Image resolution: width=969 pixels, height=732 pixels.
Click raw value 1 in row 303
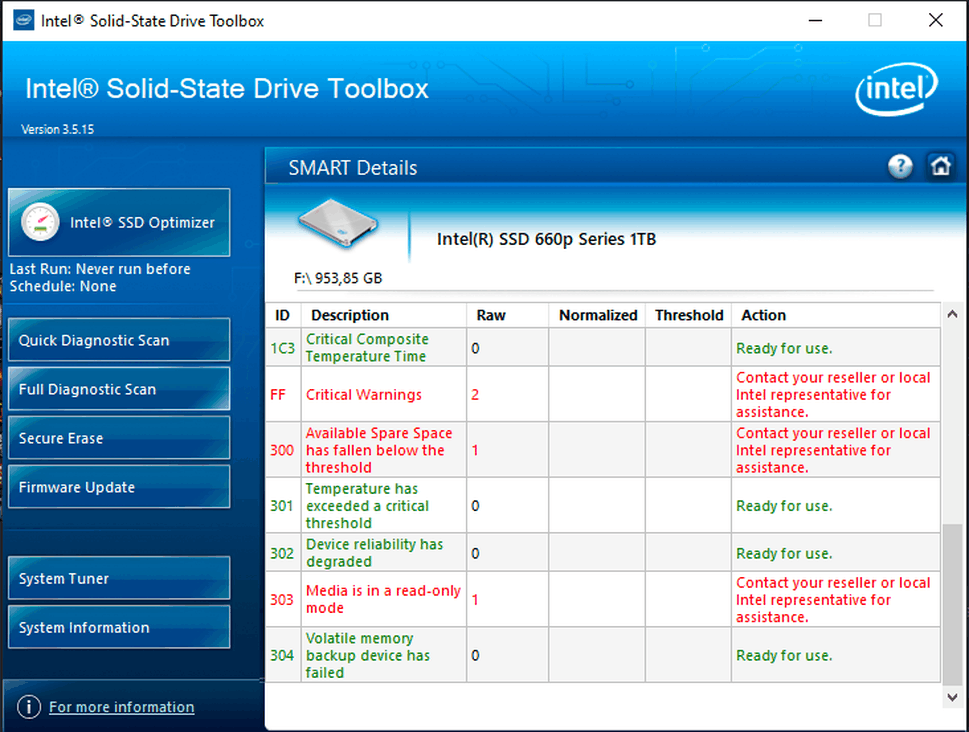point(475,600)
